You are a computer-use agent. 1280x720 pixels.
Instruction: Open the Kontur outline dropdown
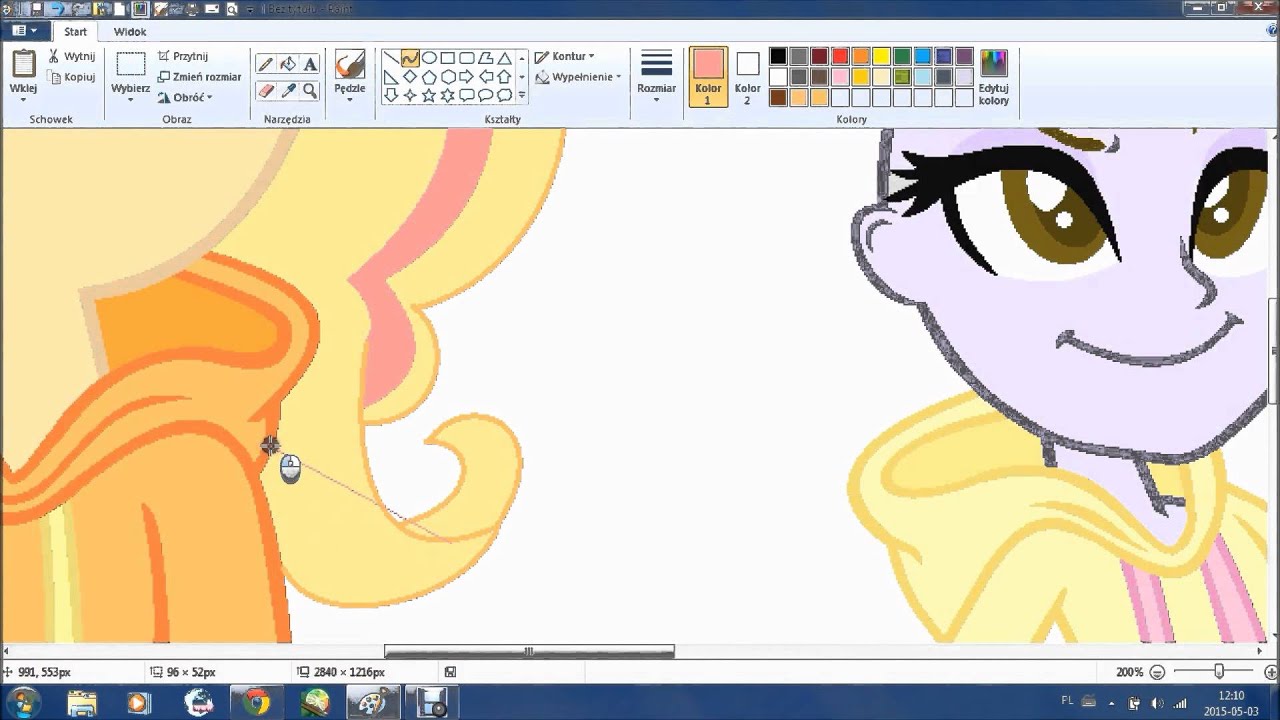[x=564, y=57]
